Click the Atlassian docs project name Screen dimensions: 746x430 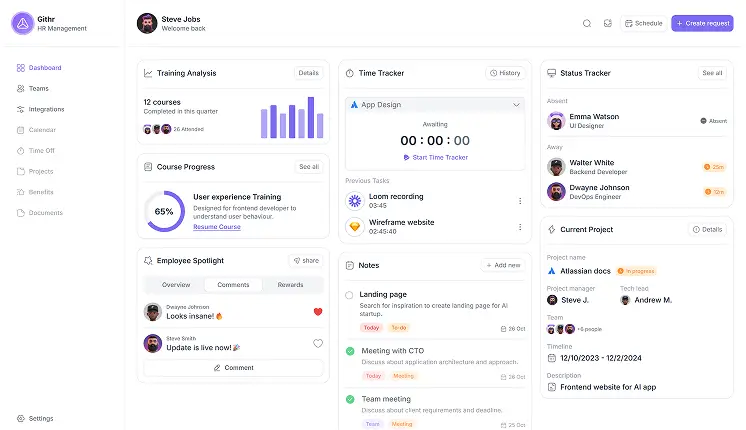pos(585,271)
